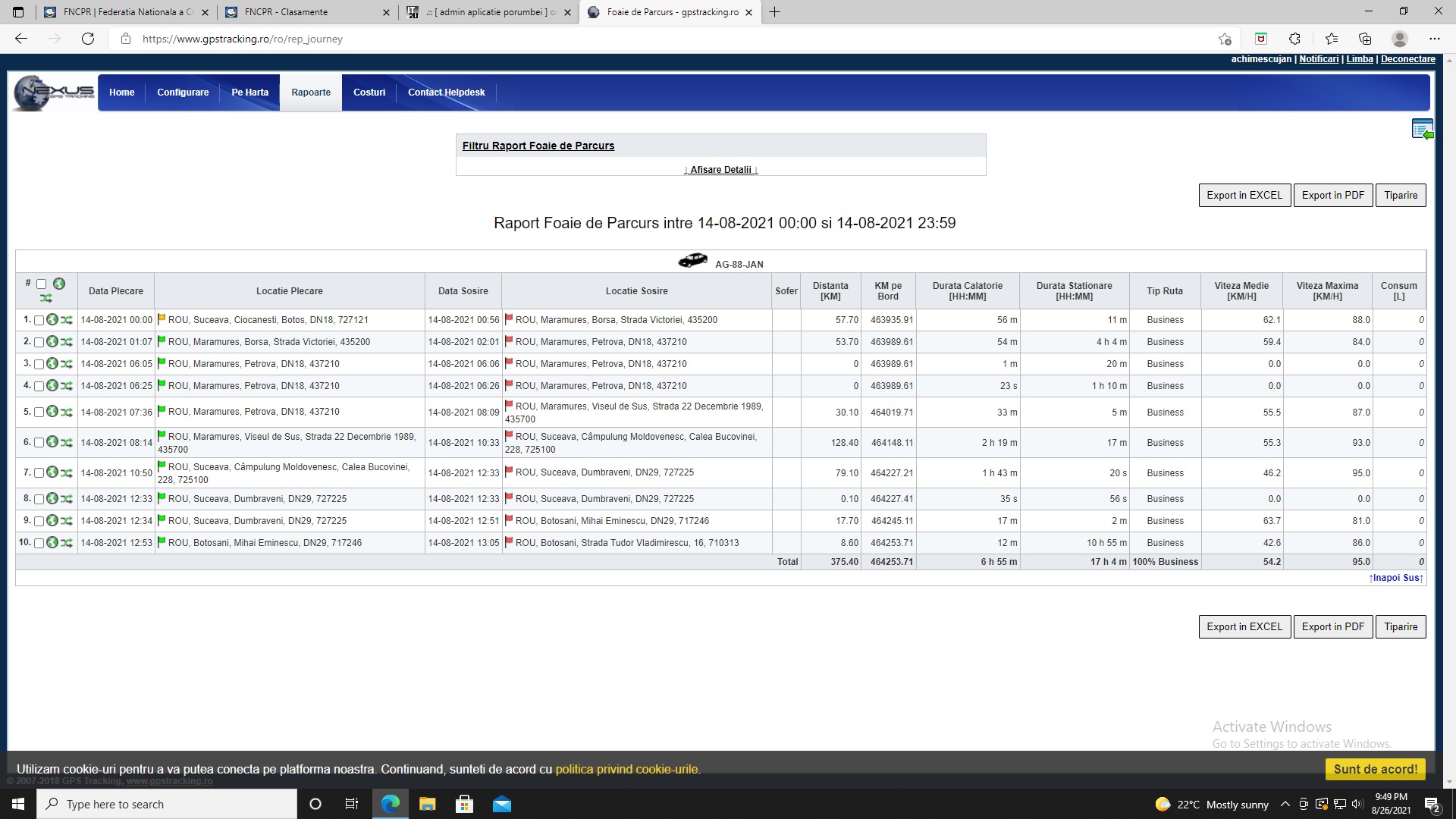Open the Costuri menu item
The image size is (1456, 819).
(x=369, y=93)
